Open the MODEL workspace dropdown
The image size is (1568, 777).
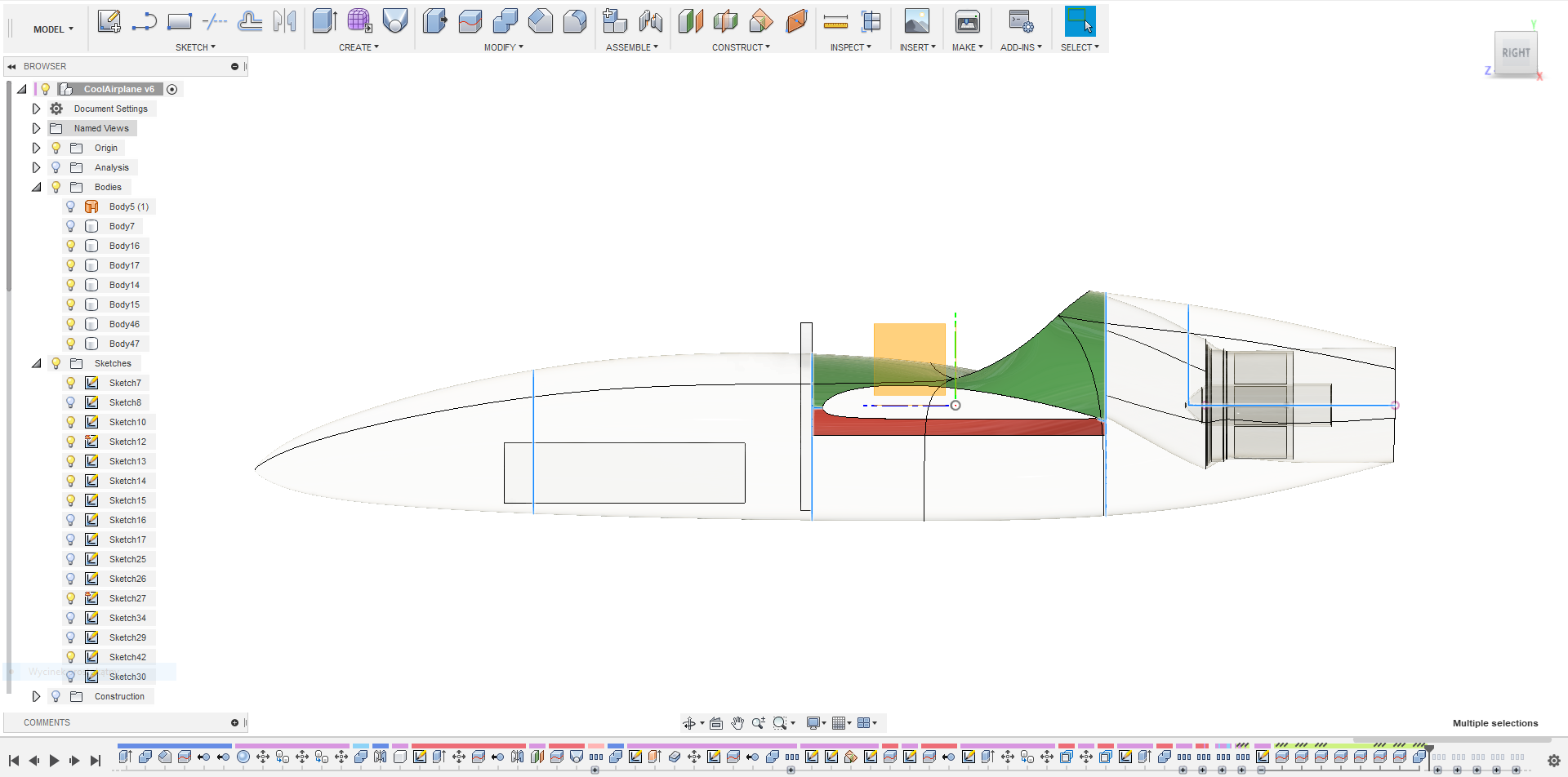[x=53, y=29]
